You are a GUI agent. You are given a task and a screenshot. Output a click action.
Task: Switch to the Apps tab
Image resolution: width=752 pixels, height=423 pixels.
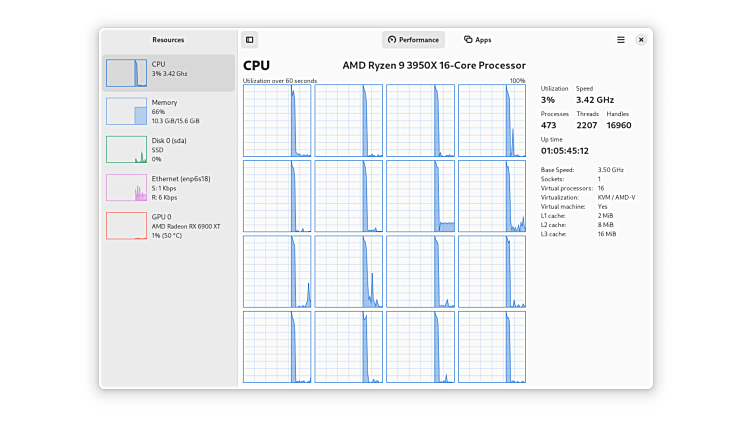click(x=477, y=40)
